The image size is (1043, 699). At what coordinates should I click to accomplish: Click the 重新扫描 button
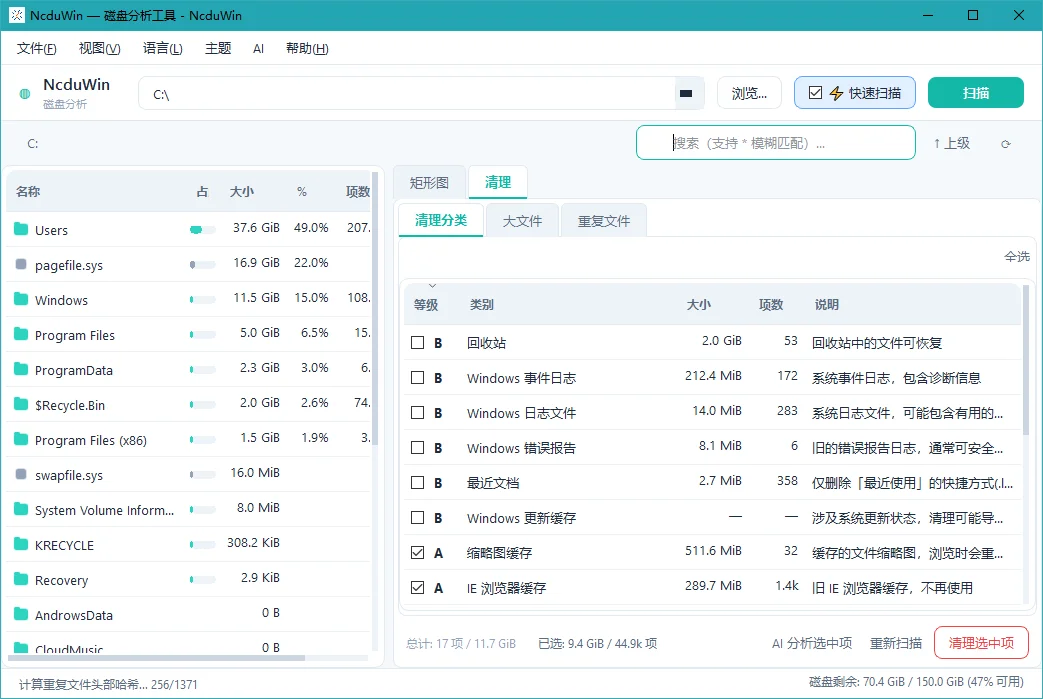[896, 643]
